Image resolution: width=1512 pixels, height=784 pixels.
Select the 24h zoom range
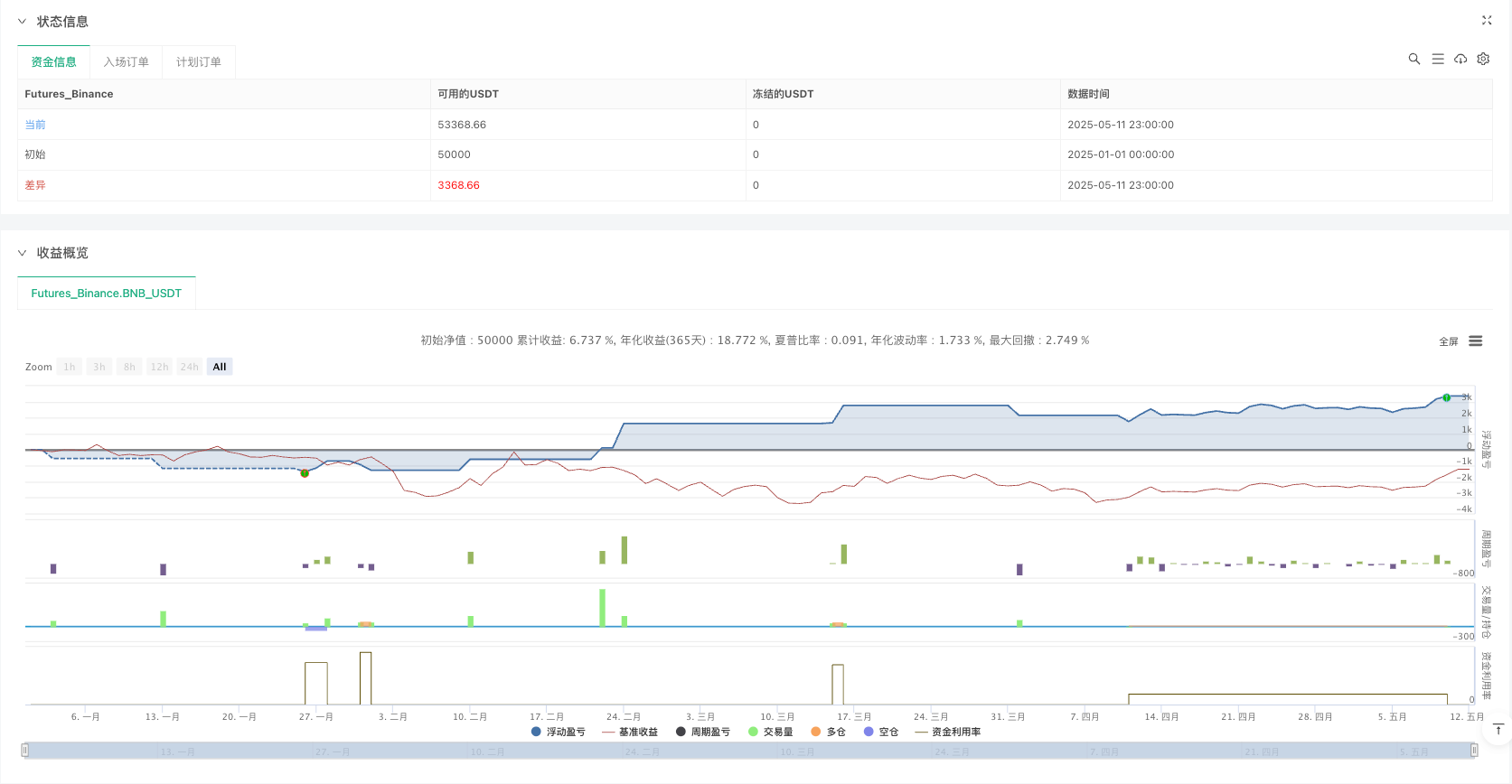pos(189,367)
